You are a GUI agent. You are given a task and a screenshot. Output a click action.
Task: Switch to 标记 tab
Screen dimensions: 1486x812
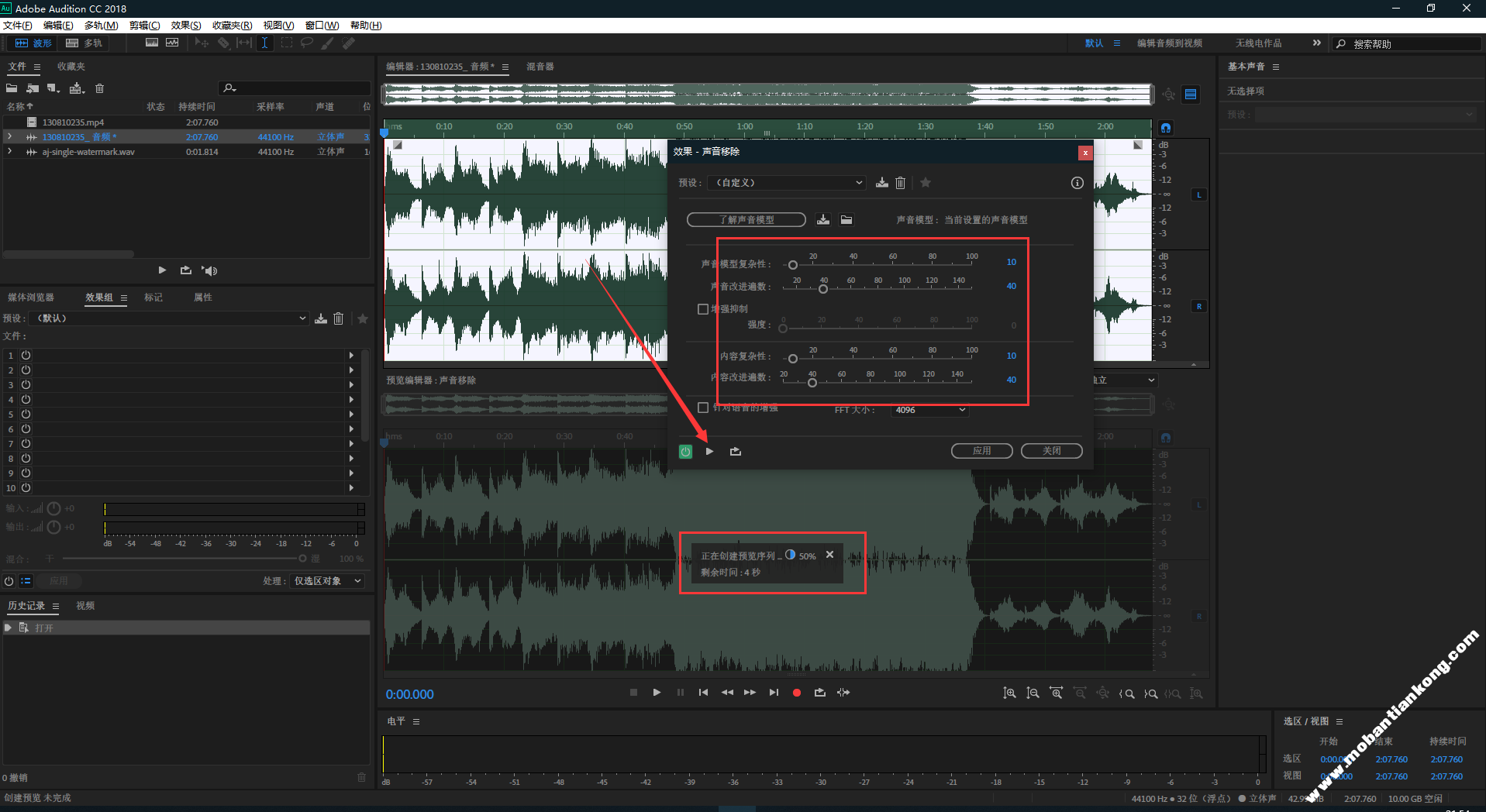pyautogui.click(x=153, y=298)
